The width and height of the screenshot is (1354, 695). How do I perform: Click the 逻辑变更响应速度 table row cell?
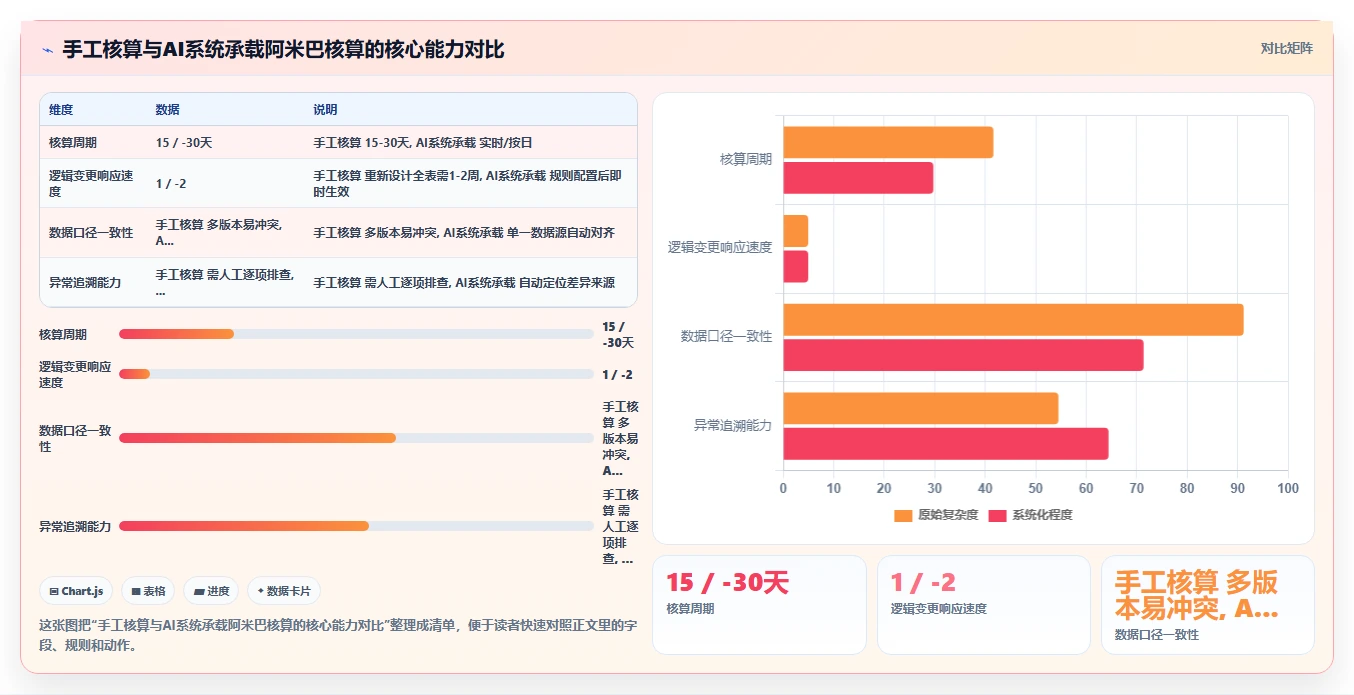(91, 183)
